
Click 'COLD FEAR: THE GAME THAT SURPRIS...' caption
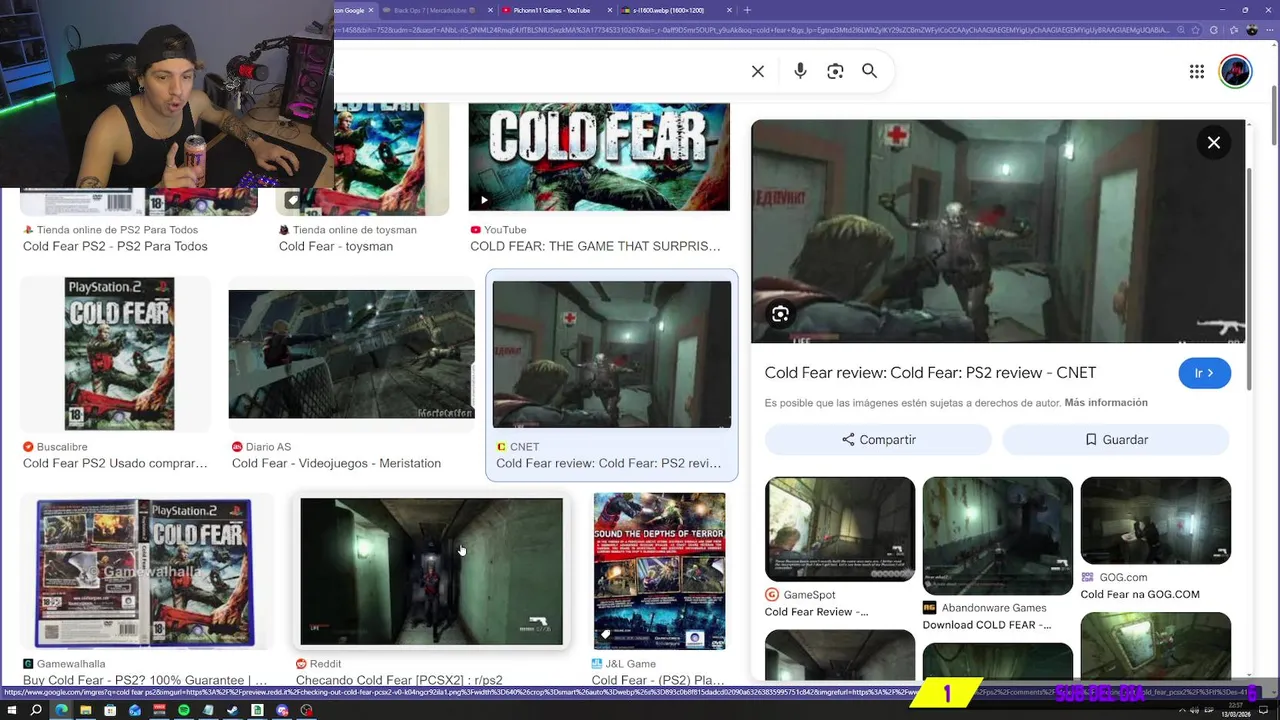[595, 246]
